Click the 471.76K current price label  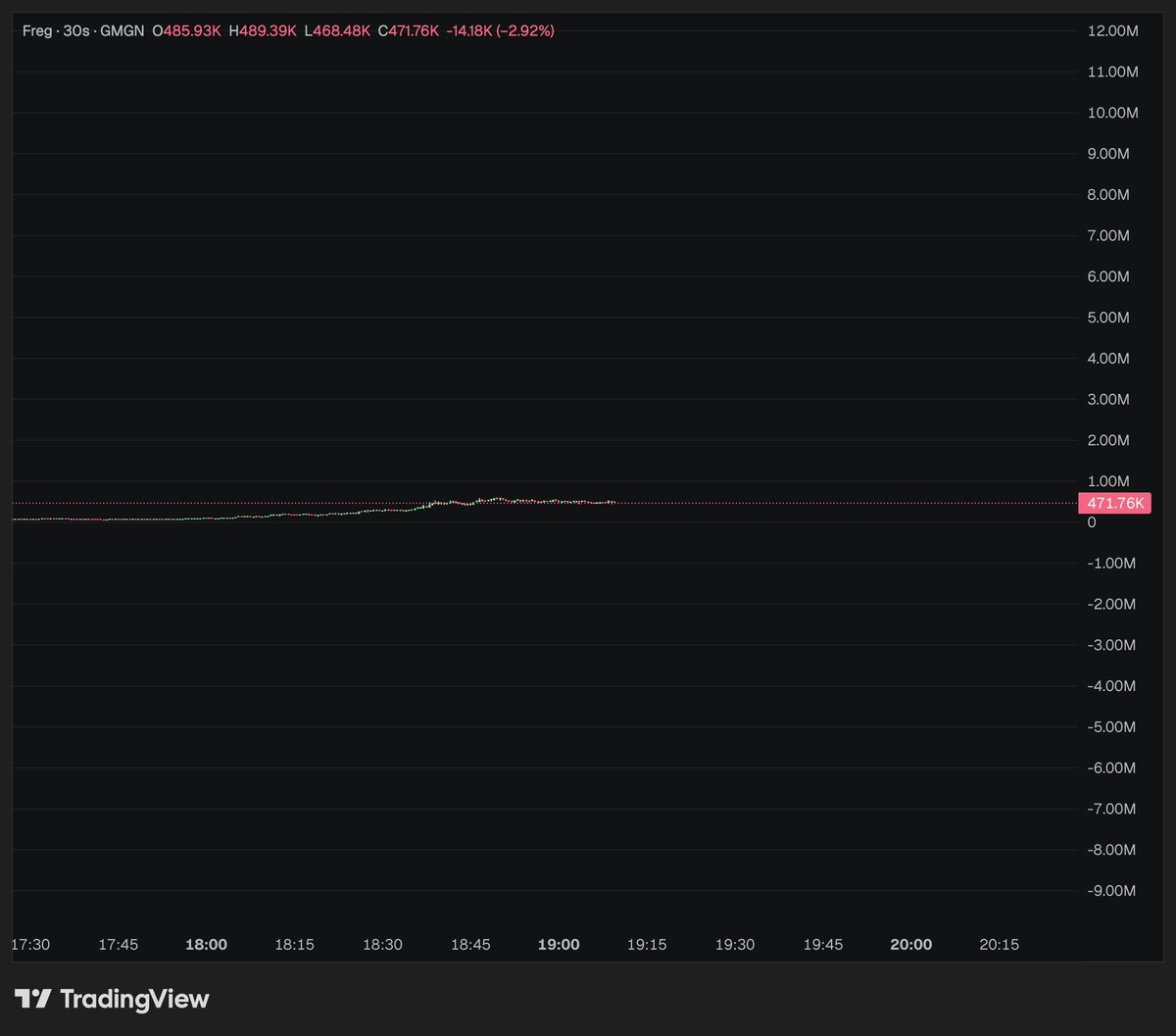pyautogui.click(x=1113, y=504)
